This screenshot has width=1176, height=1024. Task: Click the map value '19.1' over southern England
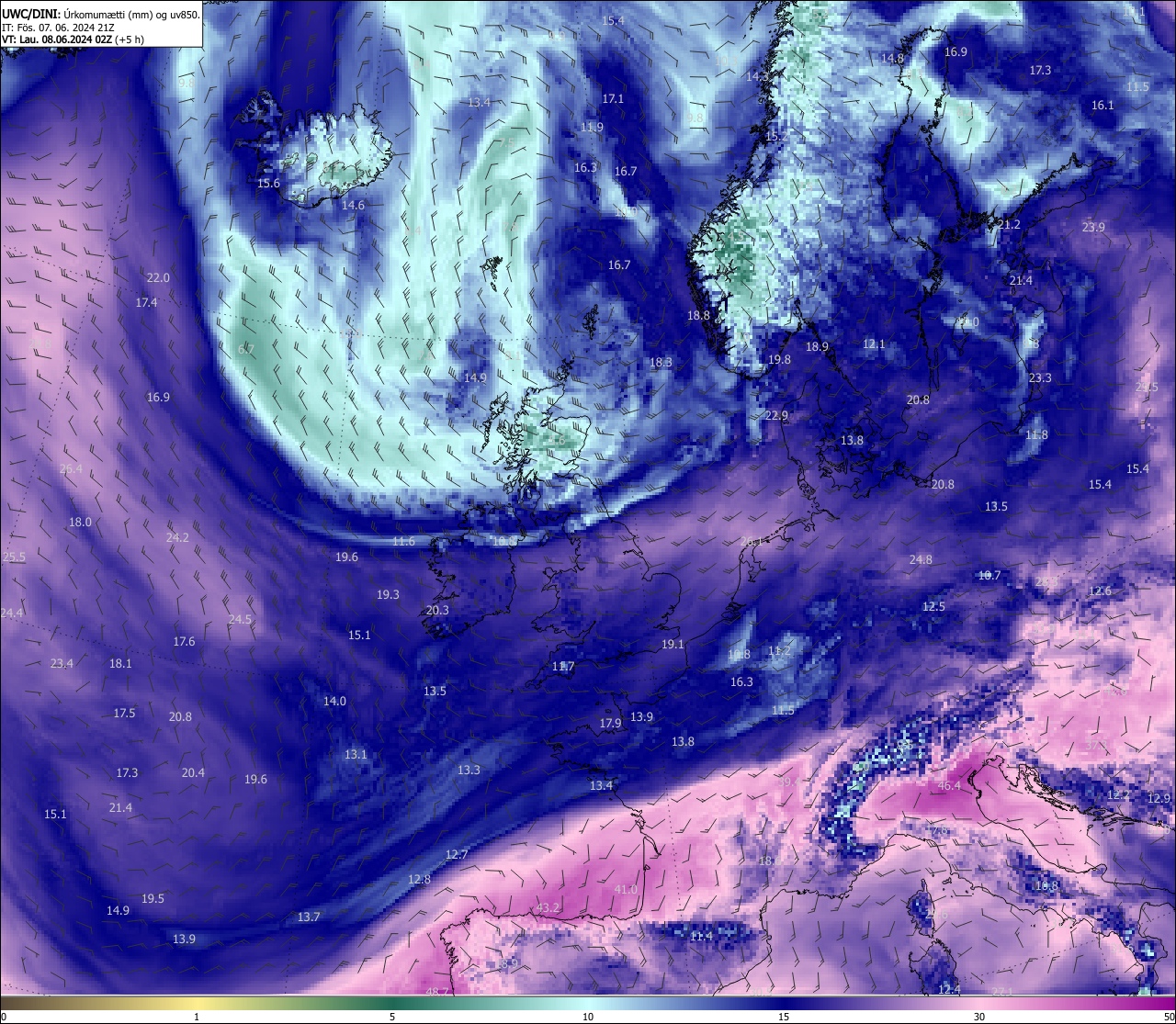pyautogui.click(x=673, y=644)
